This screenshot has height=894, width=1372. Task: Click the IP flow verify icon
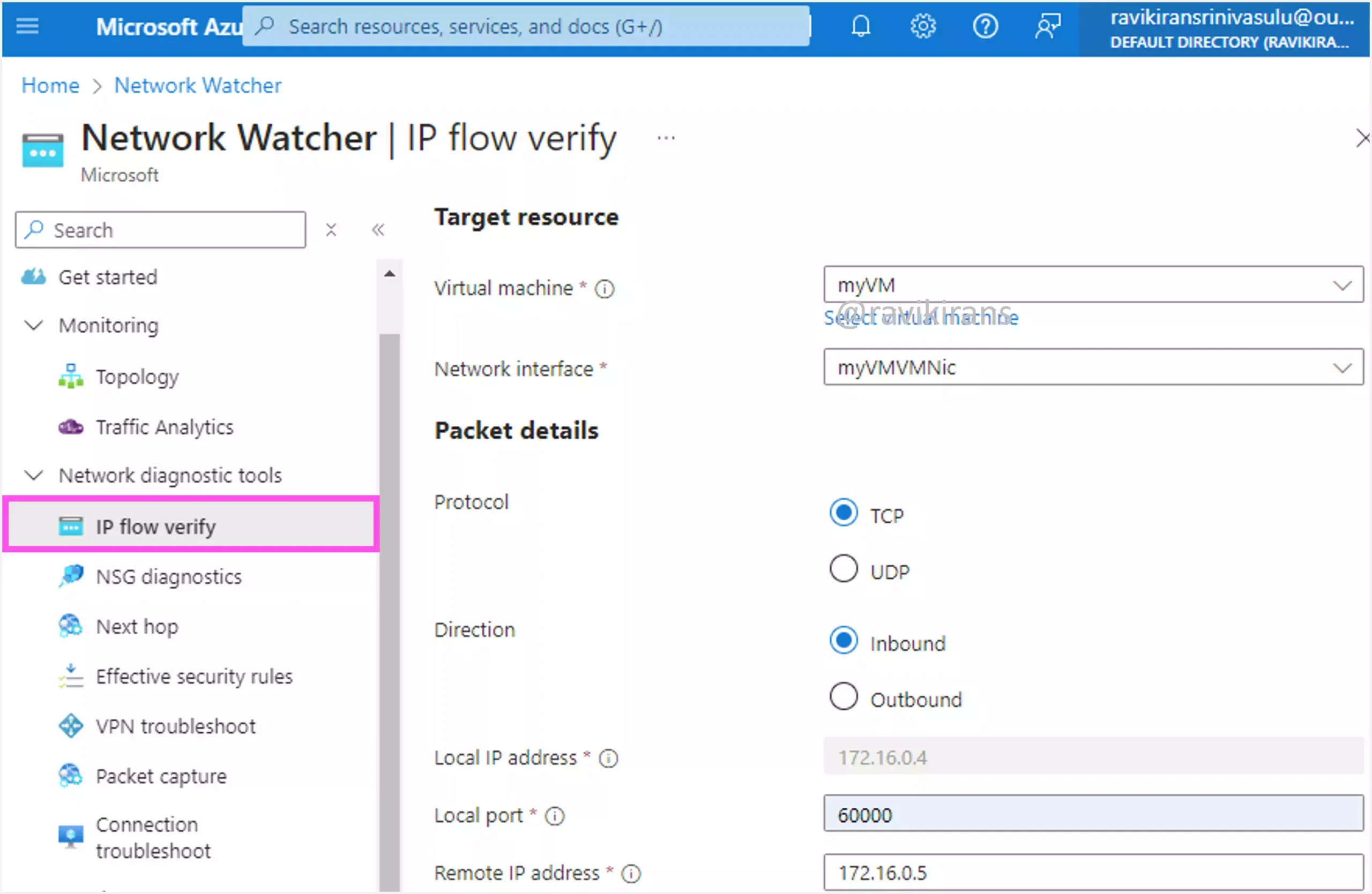point(71,526)
